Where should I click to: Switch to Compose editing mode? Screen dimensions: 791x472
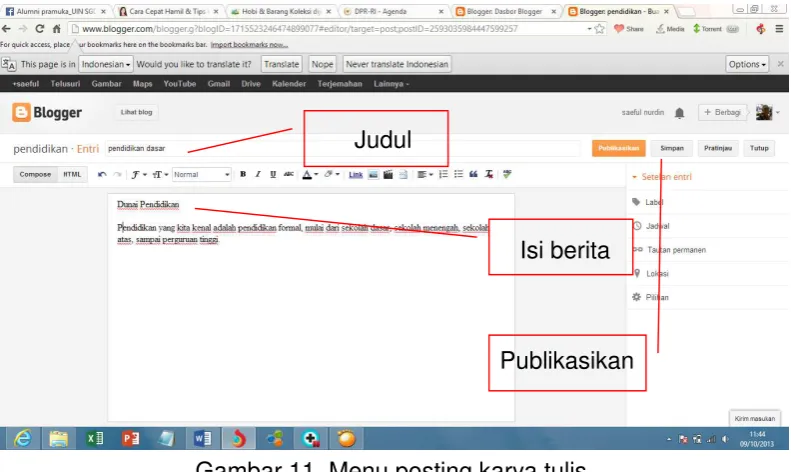click(x=35, y=174)
